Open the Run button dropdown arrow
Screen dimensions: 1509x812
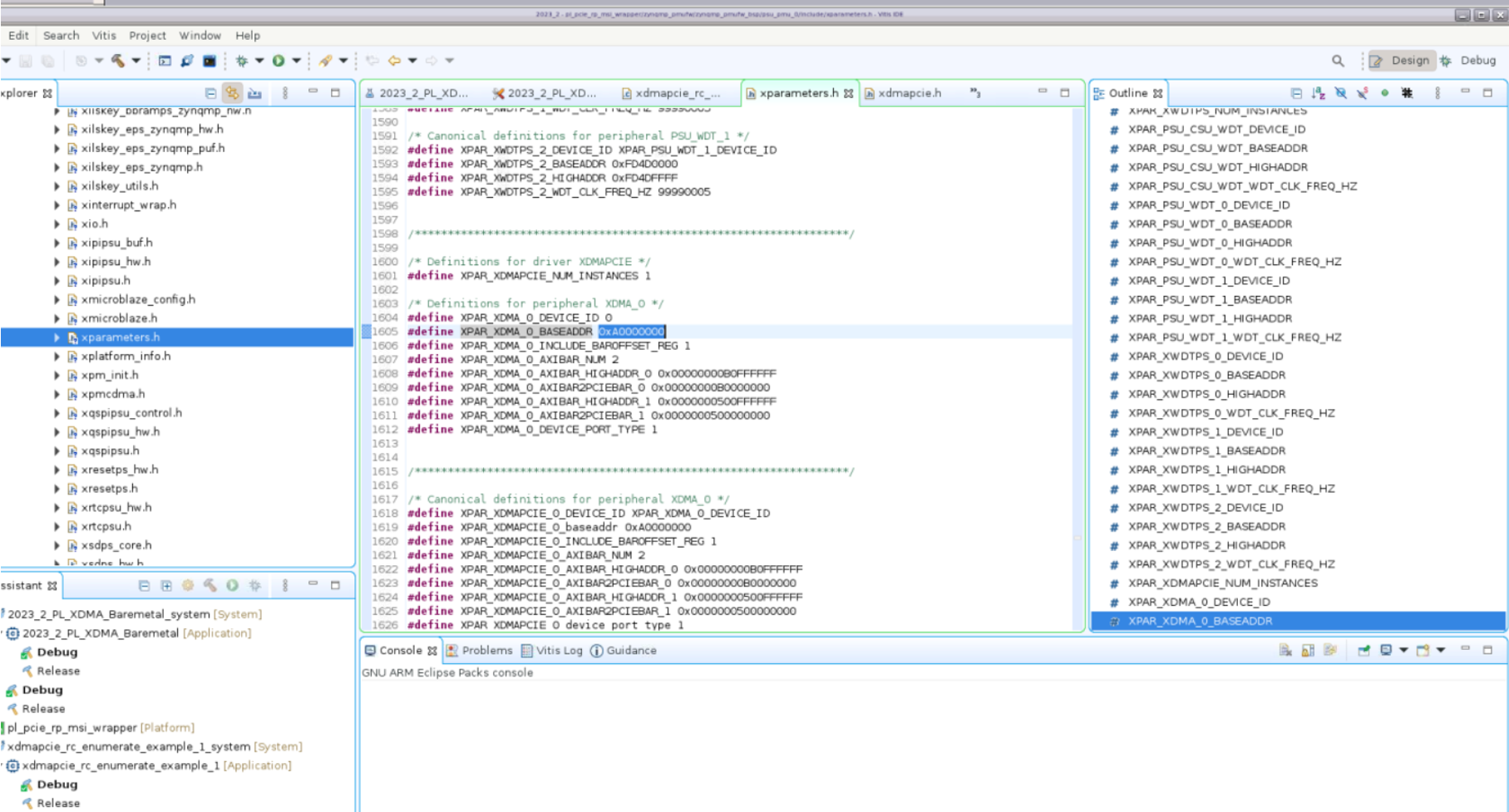click(x=296, y=61)
